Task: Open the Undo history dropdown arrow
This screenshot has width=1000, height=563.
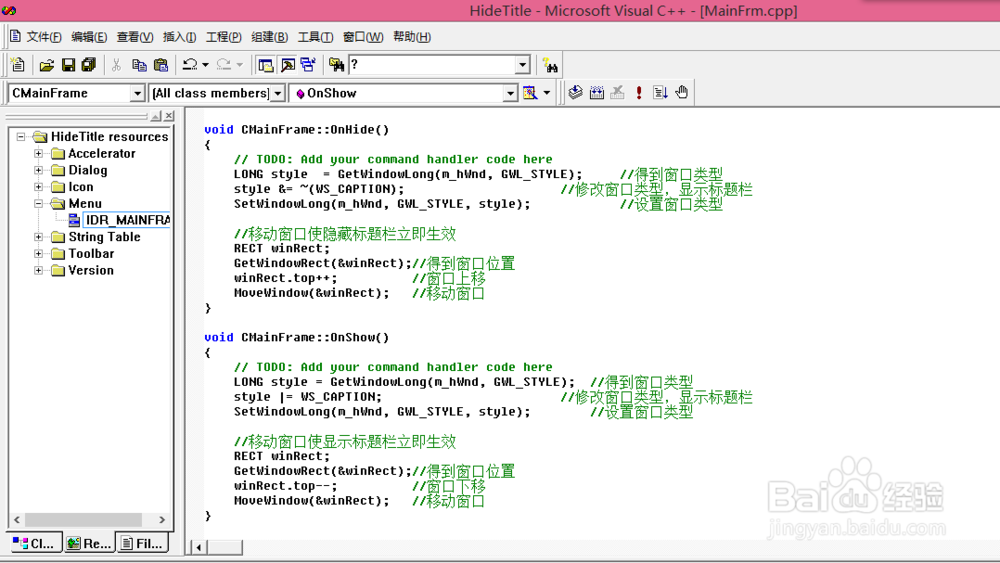Action: pos(205,65)
